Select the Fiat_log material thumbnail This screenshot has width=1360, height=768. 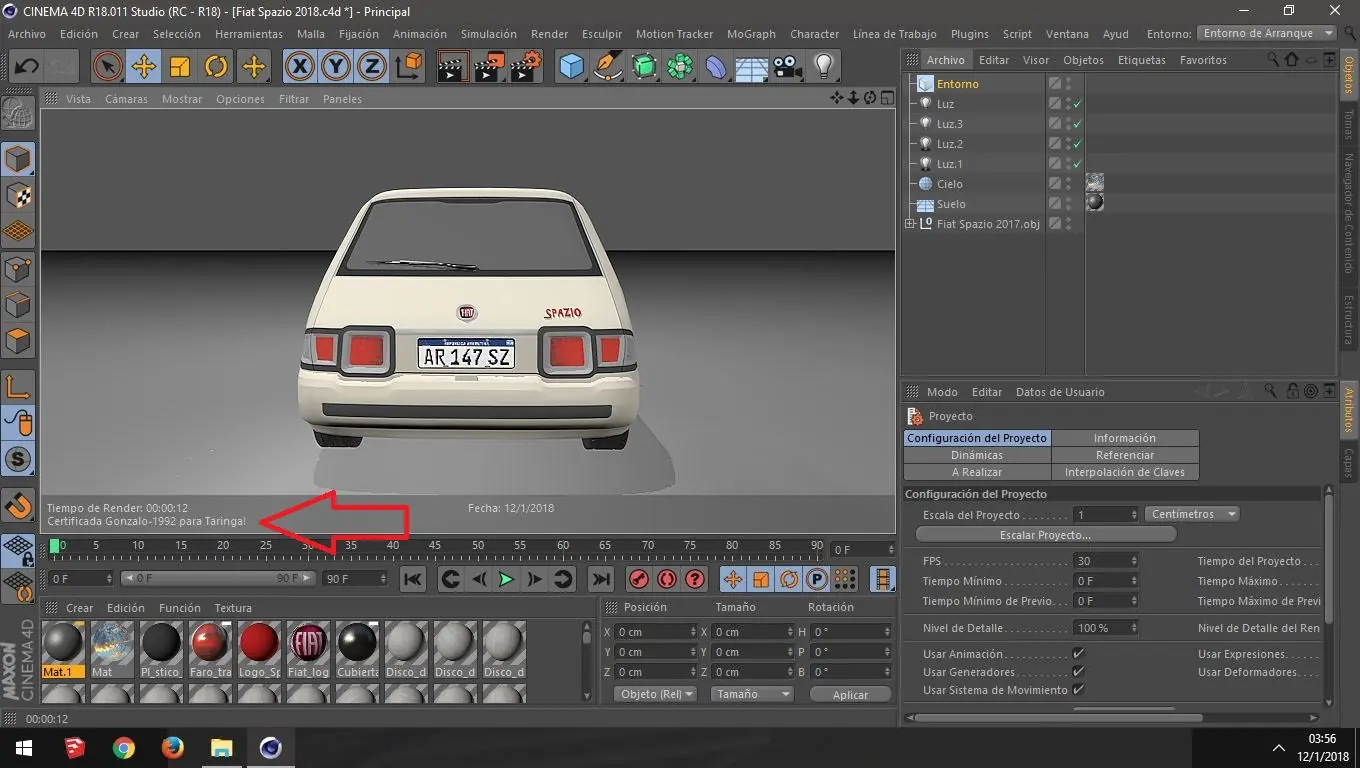tap(308, 644)
